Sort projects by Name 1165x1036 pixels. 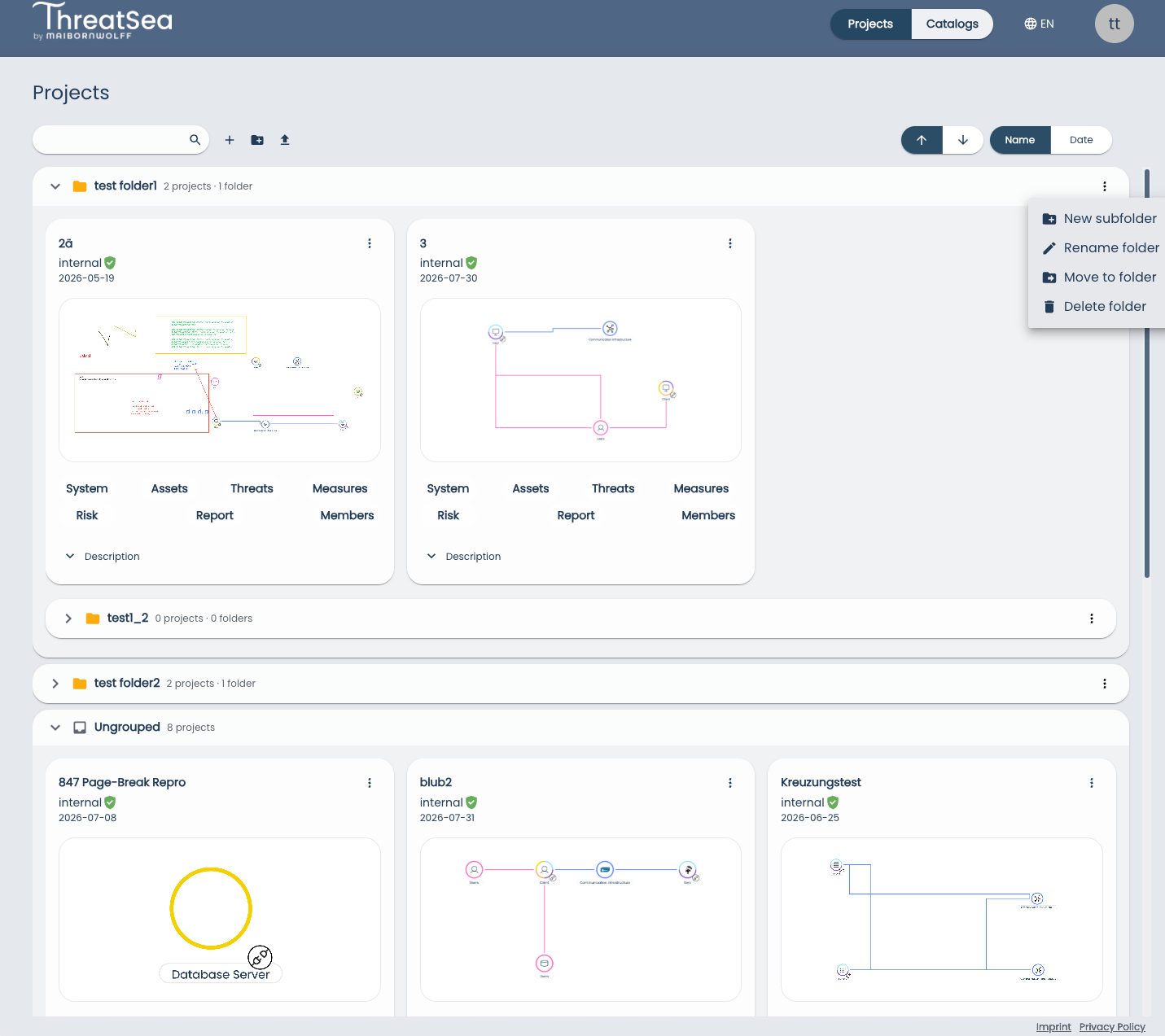(1020, 140)
